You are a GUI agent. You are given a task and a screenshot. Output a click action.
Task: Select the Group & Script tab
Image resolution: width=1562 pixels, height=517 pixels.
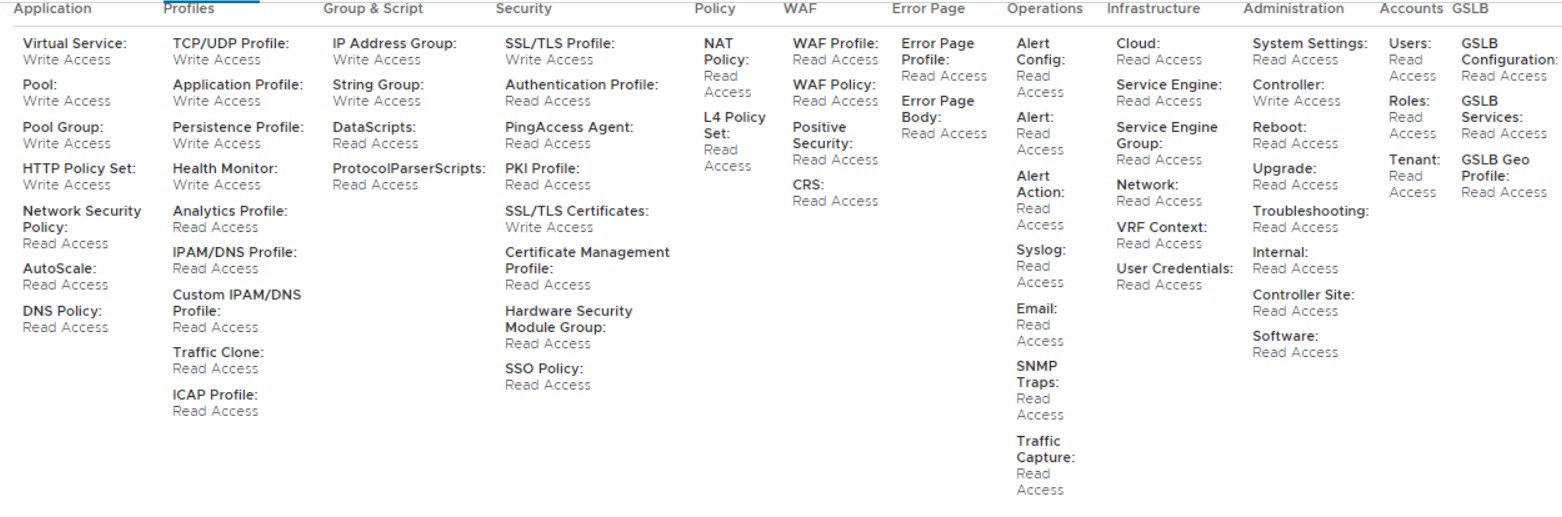(373, 9)
